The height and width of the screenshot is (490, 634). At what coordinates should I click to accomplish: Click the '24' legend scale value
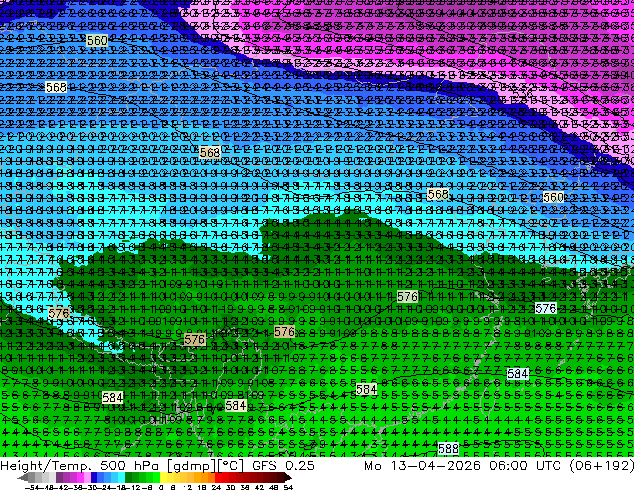(x=216, y=488)
